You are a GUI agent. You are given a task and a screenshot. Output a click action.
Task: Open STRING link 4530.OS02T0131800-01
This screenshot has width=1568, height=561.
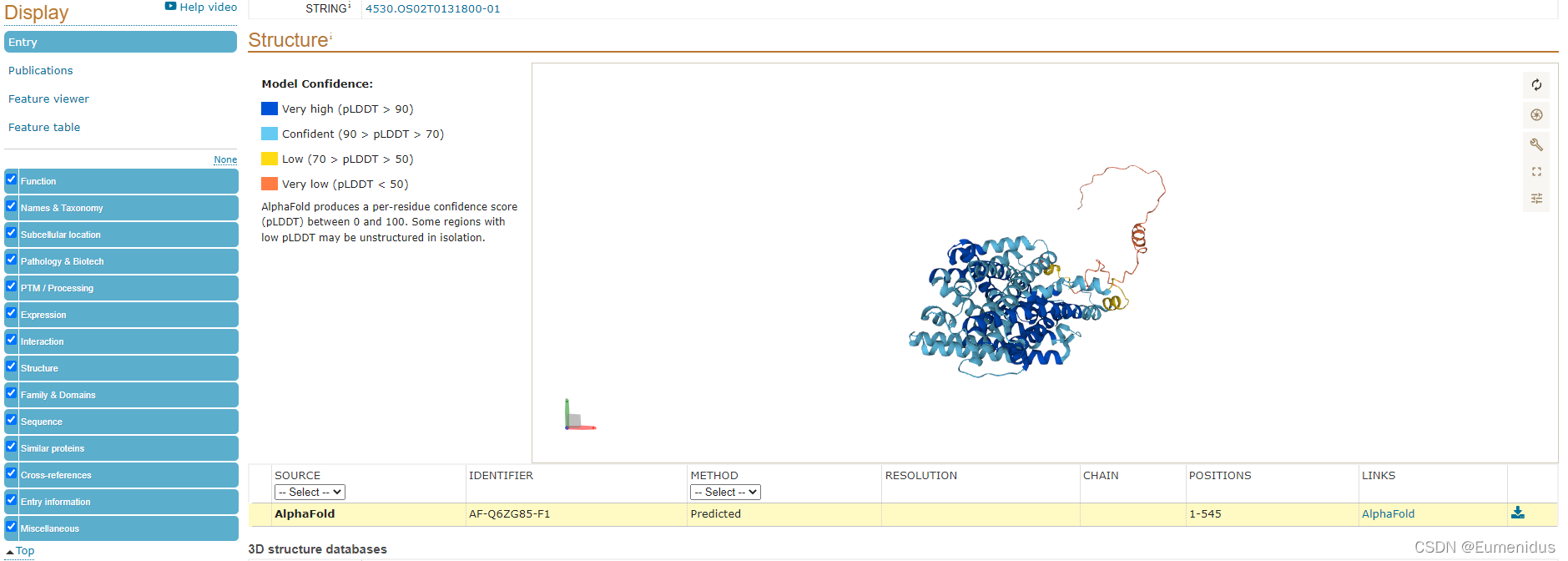pos(433,9)
